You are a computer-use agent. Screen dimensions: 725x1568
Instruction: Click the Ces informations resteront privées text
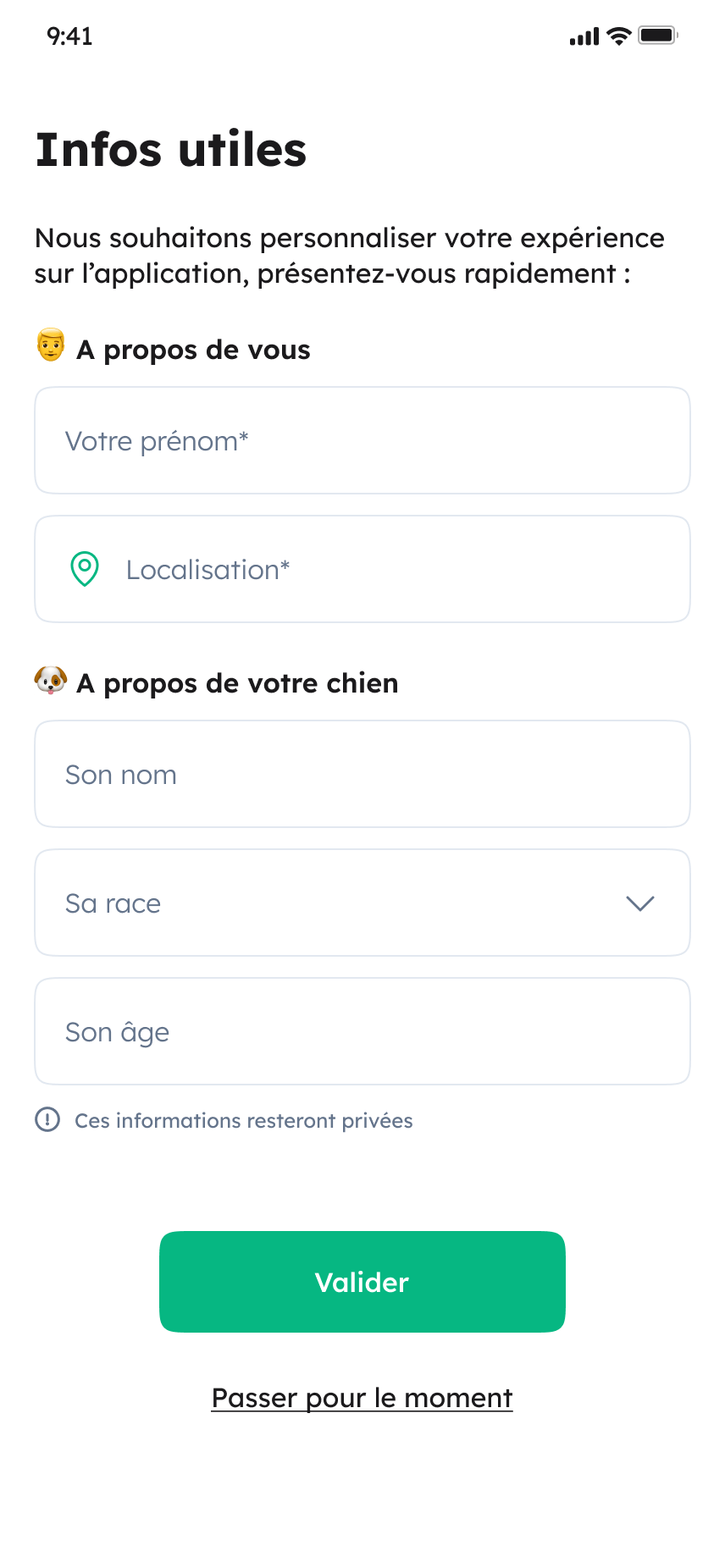[x=244, y=1120]
